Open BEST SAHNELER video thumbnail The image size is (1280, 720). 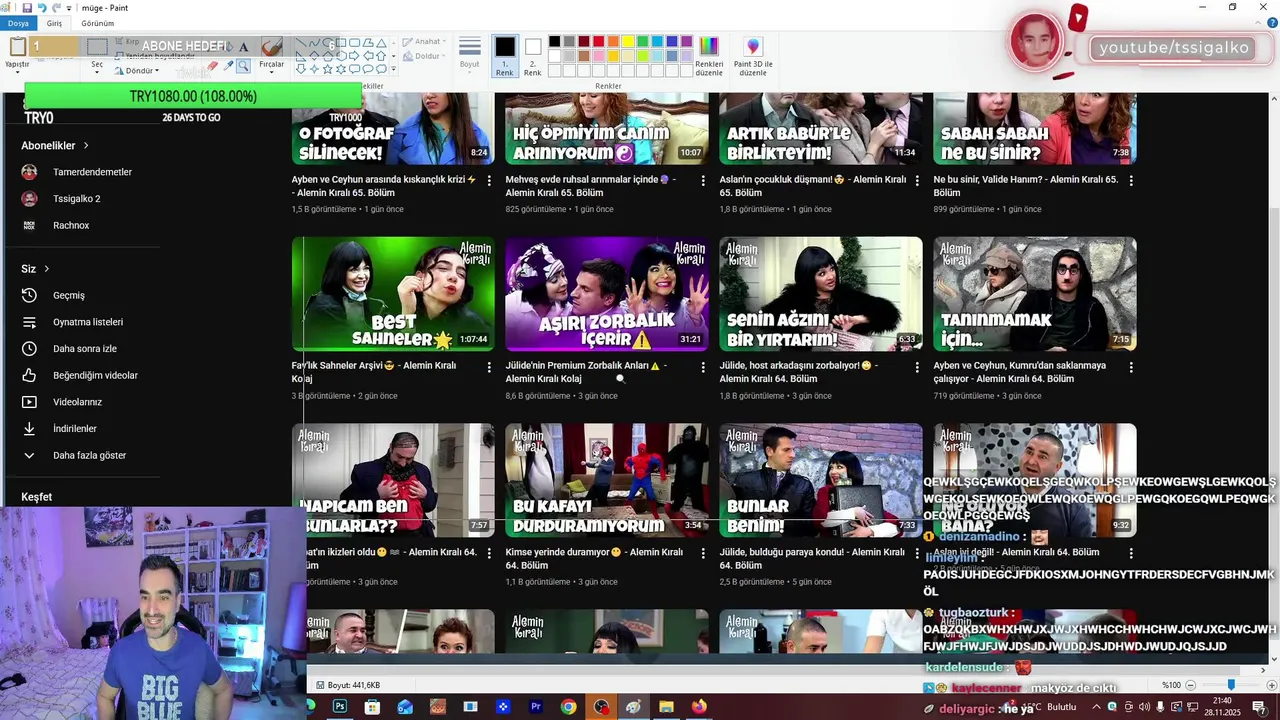(393, 294)
